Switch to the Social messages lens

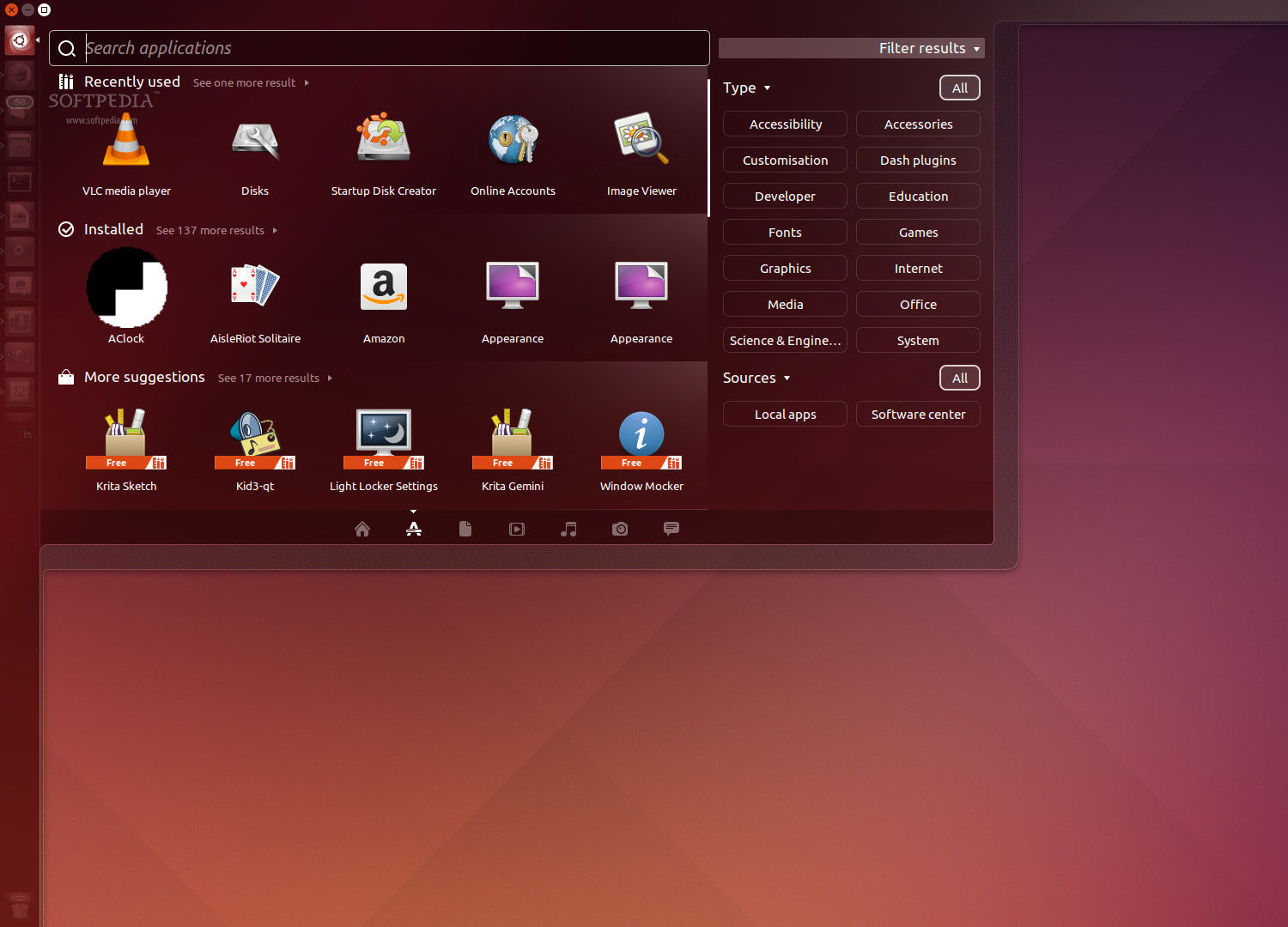(671, 529)
